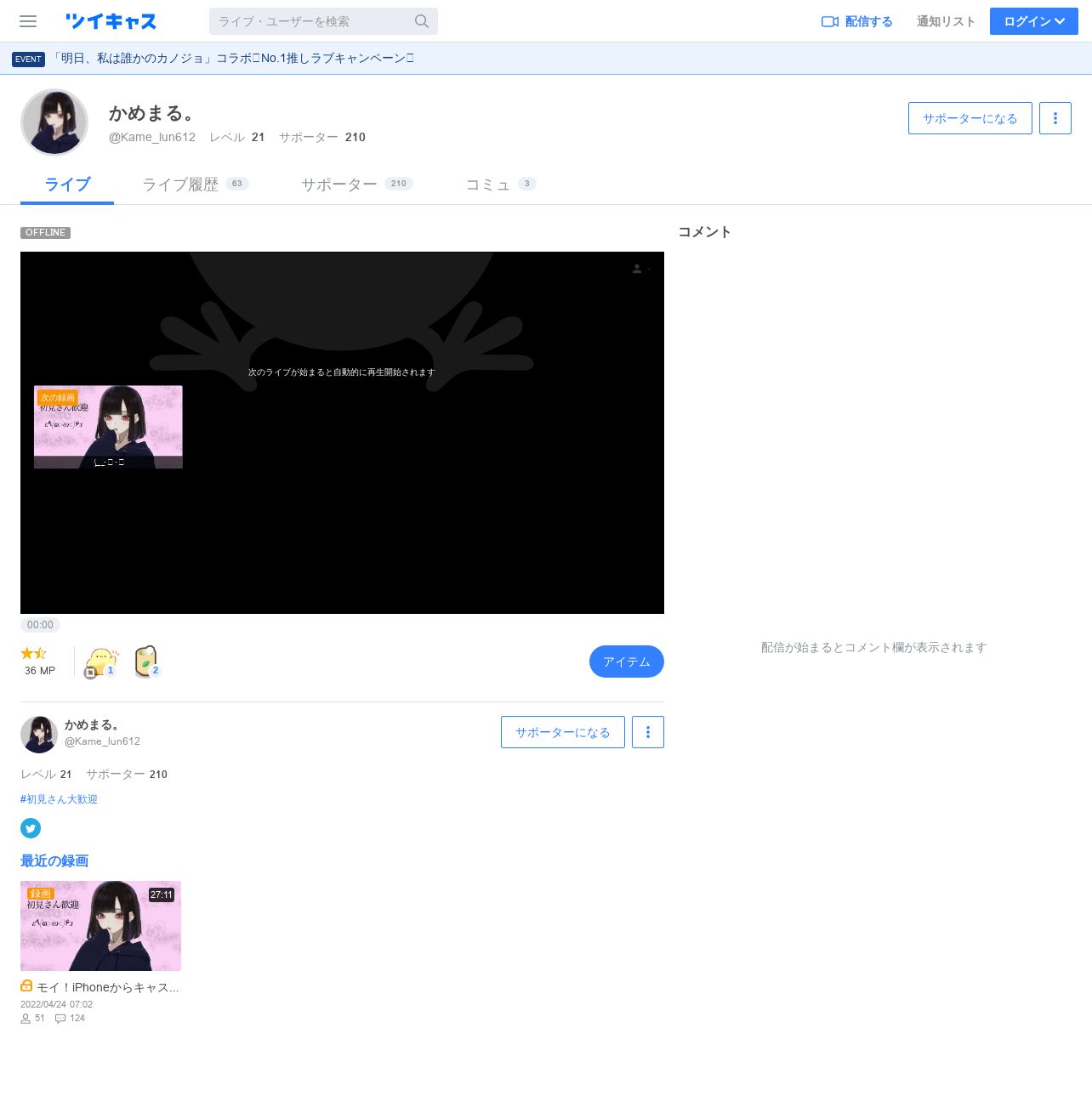Open the 最近の録画 heading link
The height and width of the screenshot is (1096, 1092).
[x=54, y=861]
